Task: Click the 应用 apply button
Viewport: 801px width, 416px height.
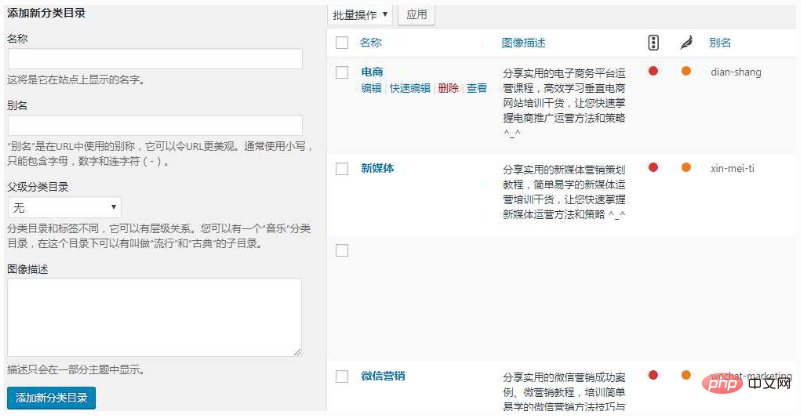Action: point(417,15)
